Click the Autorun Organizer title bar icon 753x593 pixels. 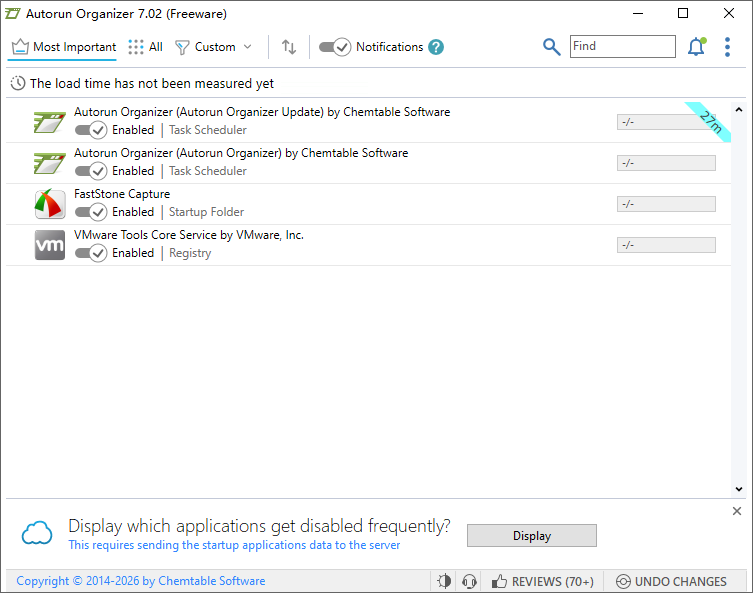(x=12, y=13)
